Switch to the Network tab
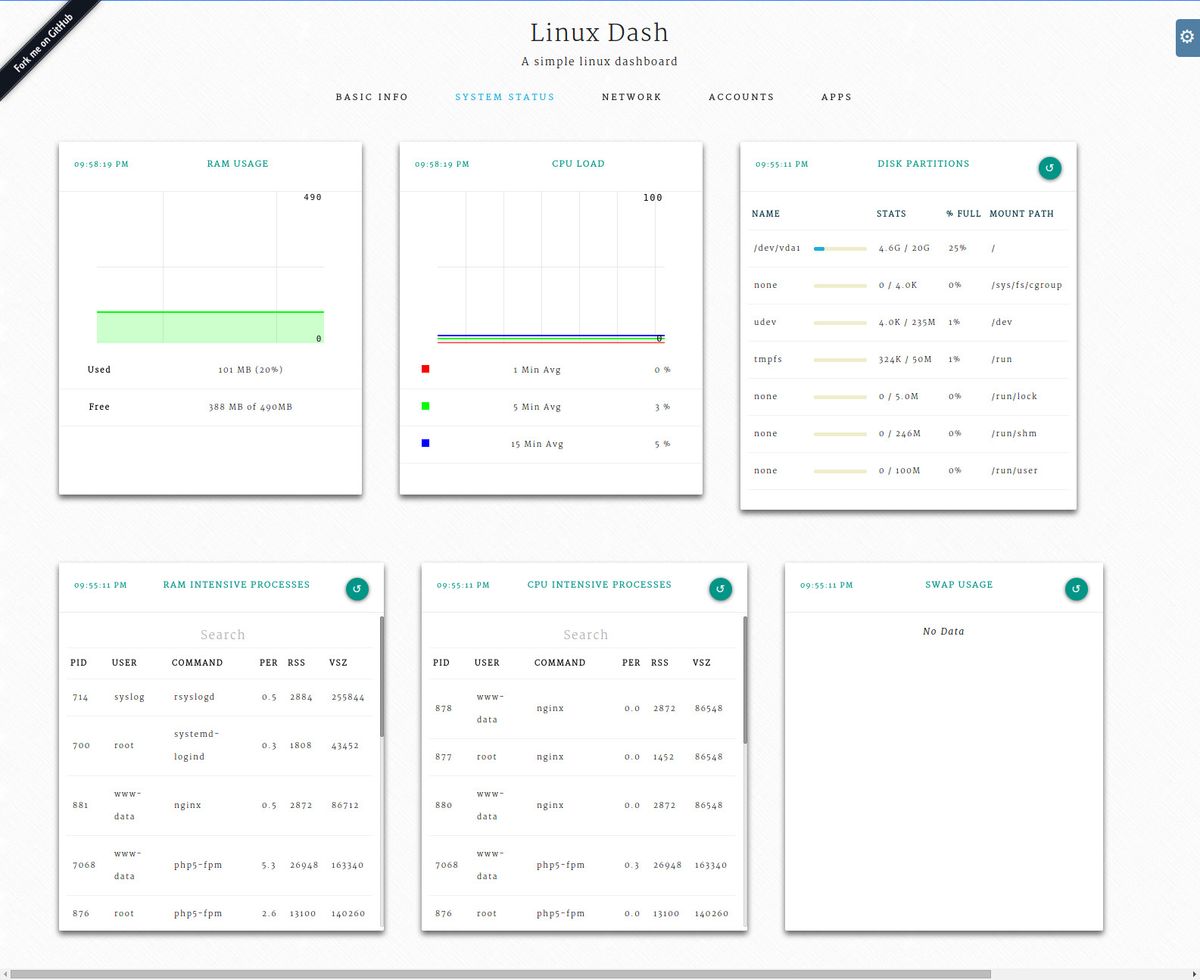 pyautogui.click(x=632, y=97)
